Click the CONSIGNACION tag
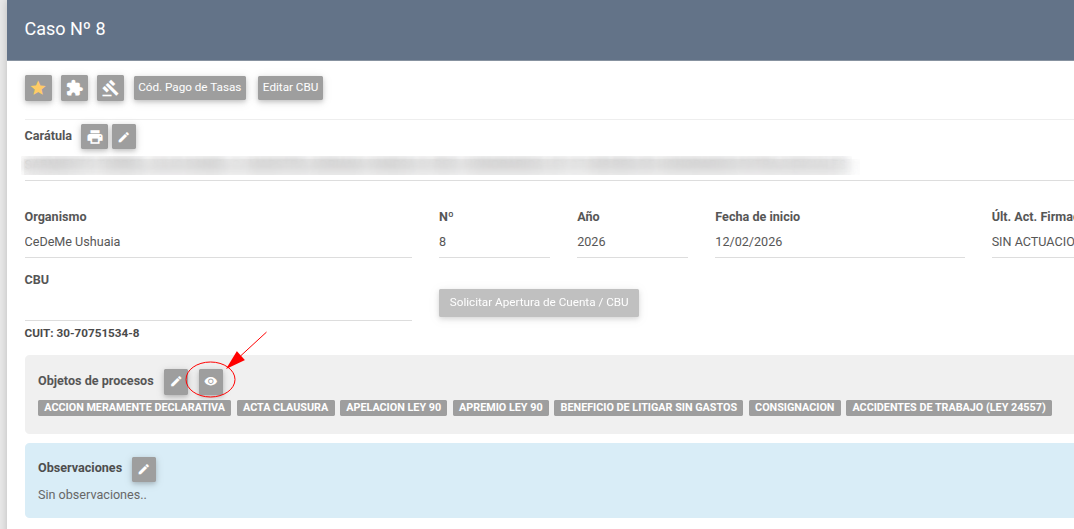Image resolution: width=1074 pixels, height=529 pixels. 795,408
